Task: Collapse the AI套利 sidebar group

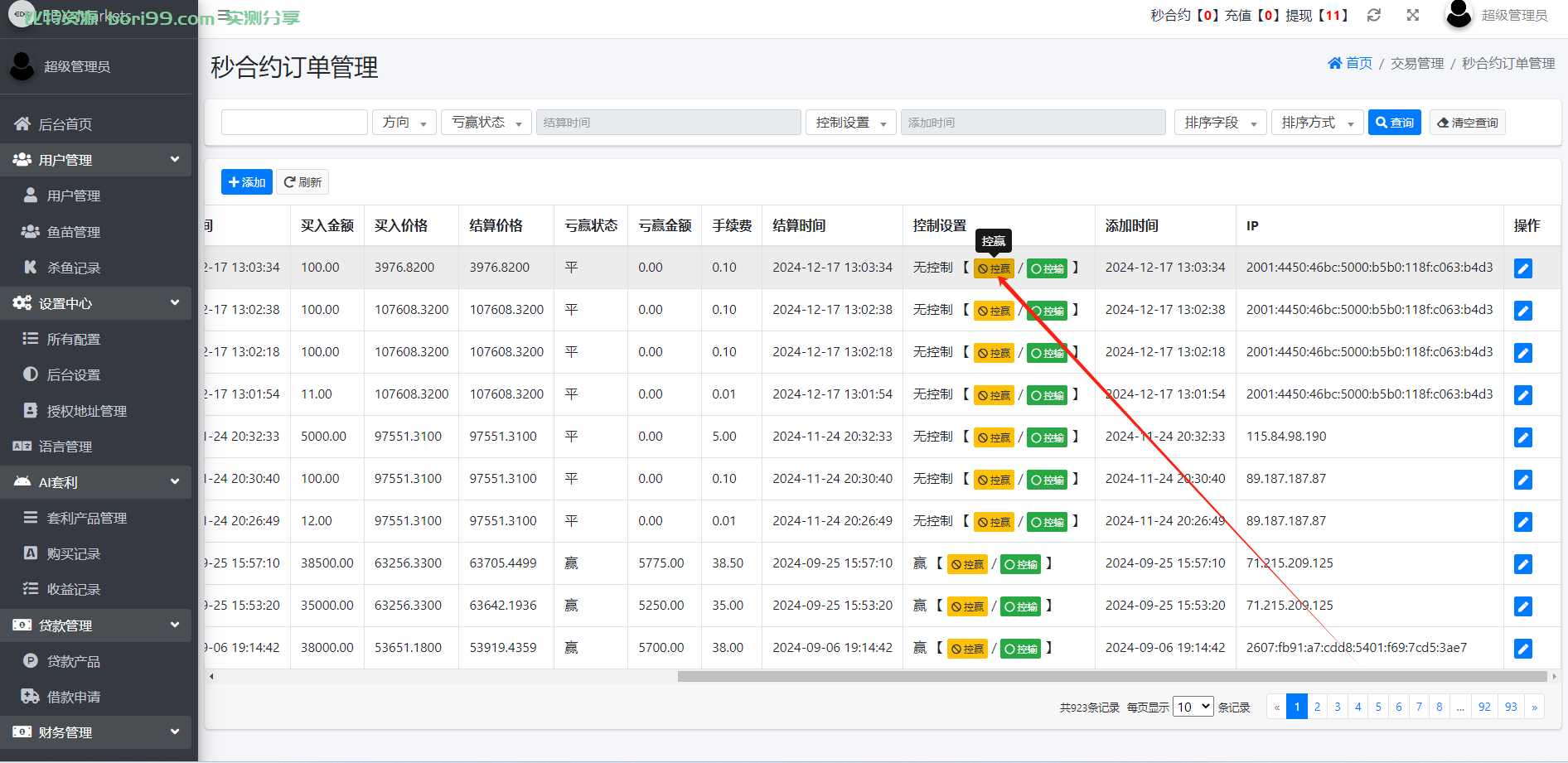Action: [96, 482]
